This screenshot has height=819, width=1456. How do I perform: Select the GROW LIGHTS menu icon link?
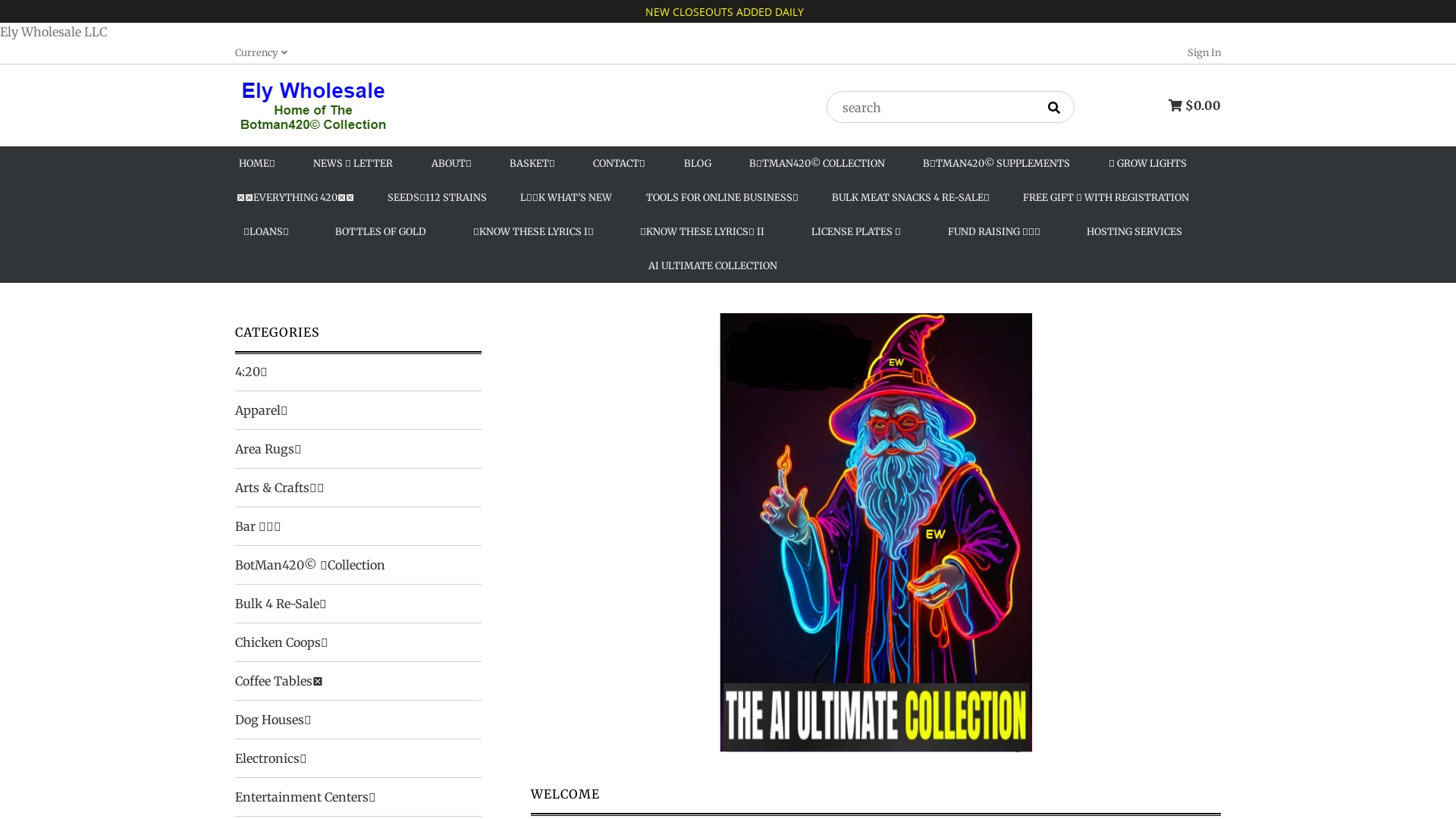coord(1147,163)
